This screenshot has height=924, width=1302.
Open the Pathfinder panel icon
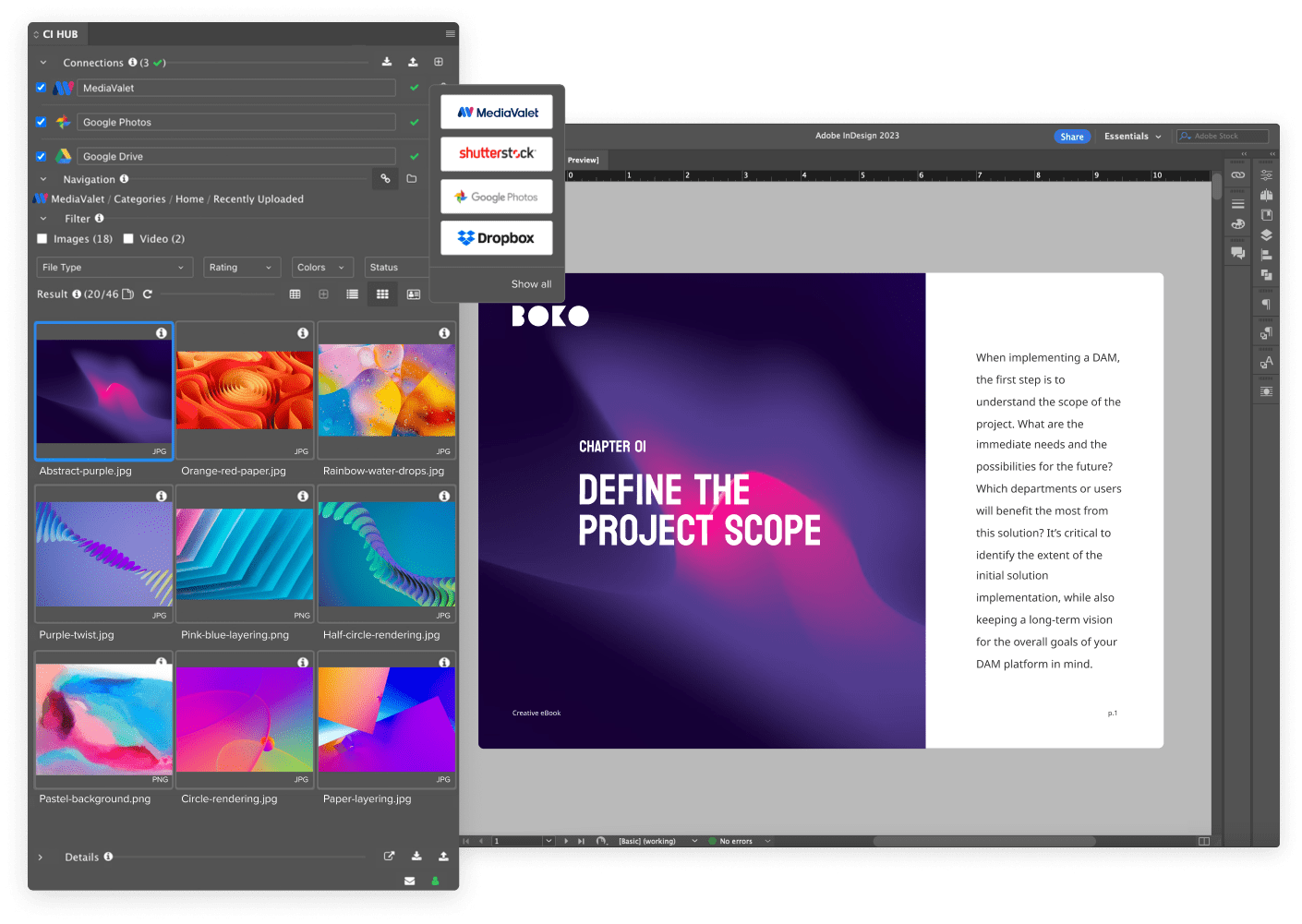[x=1266, y=274]
